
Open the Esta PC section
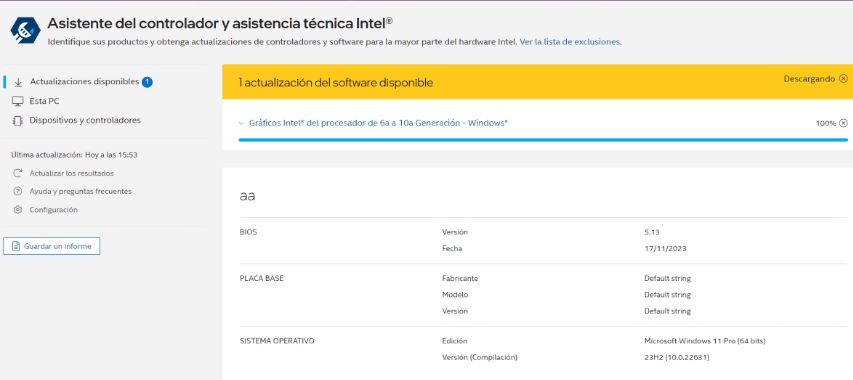point(45,101)
